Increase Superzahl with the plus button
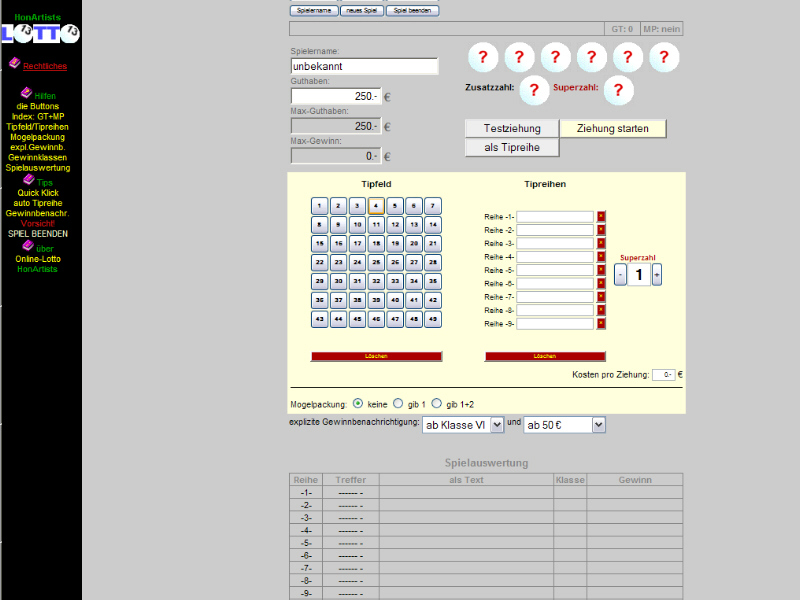 657,275
